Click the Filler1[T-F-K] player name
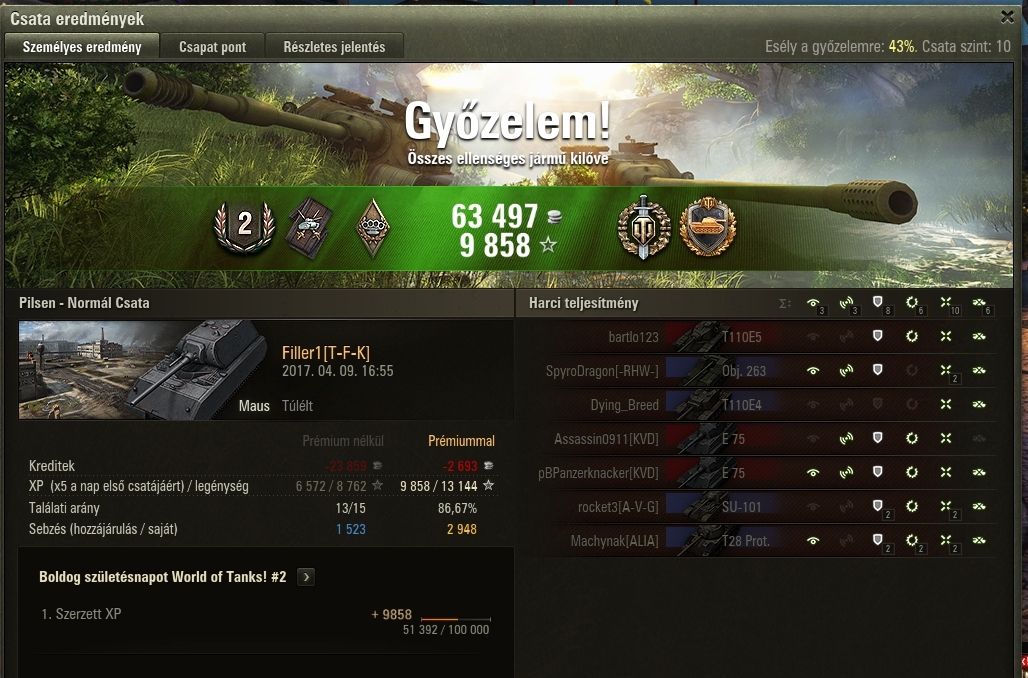Screen dimensions: 1028x678 click(x=326, y=353)
